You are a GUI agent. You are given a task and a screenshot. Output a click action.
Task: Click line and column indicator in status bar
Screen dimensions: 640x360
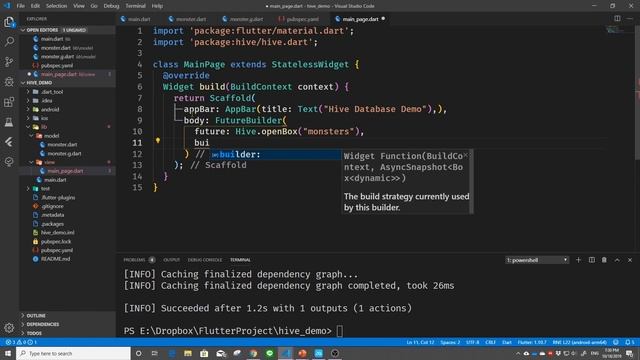coord(420,342)
